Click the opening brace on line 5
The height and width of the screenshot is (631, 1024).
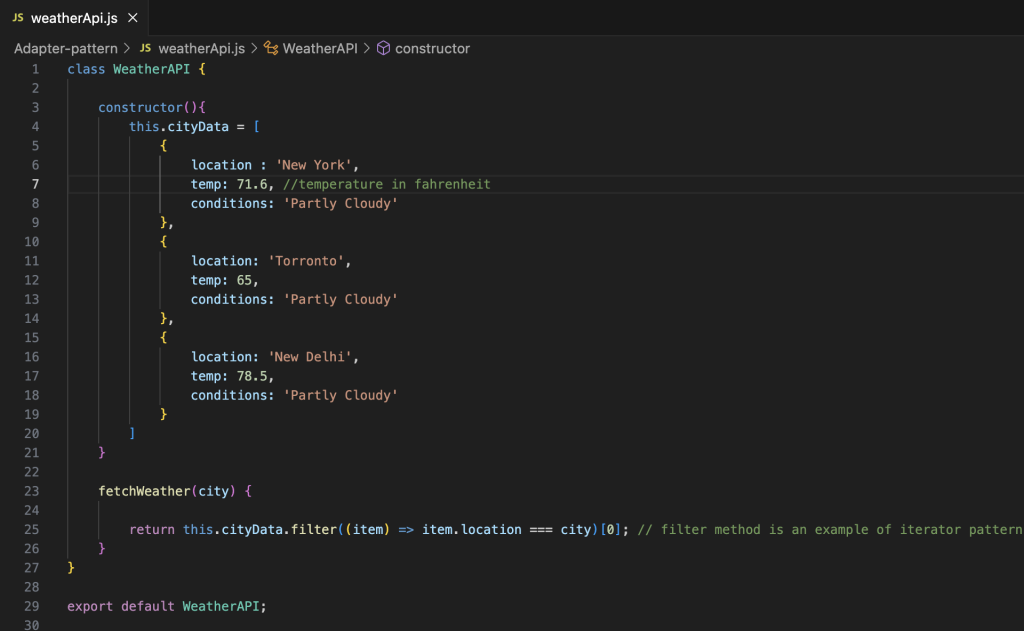click(163, 146)
